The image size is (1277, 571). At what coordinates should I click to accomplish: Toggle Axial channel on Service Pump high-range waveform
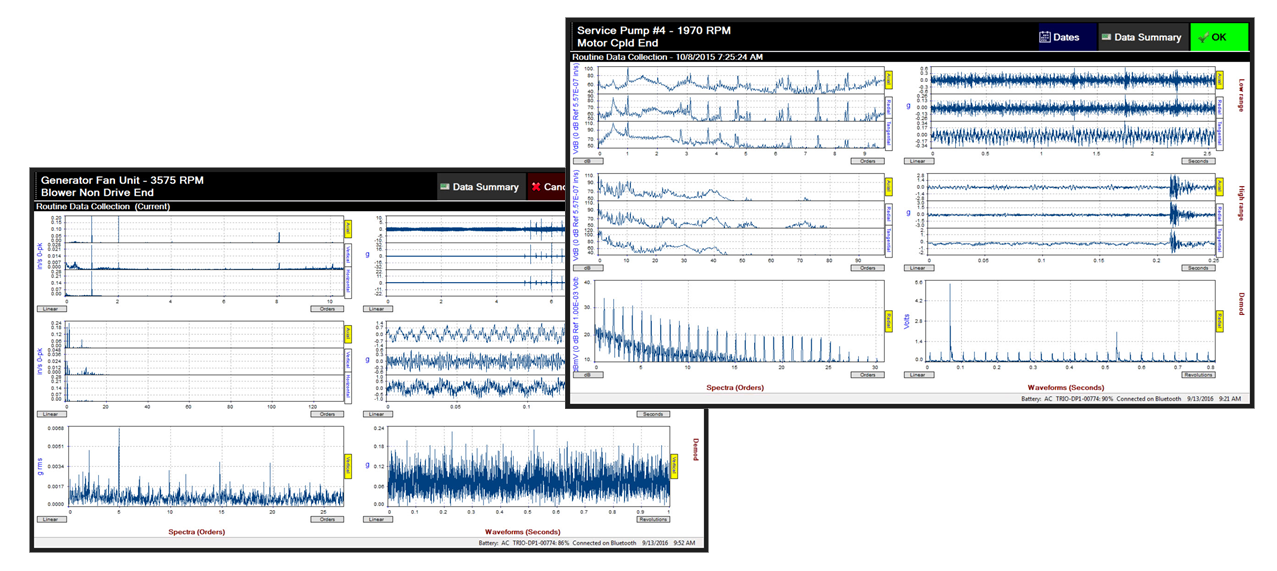[x=1220, y=185]
